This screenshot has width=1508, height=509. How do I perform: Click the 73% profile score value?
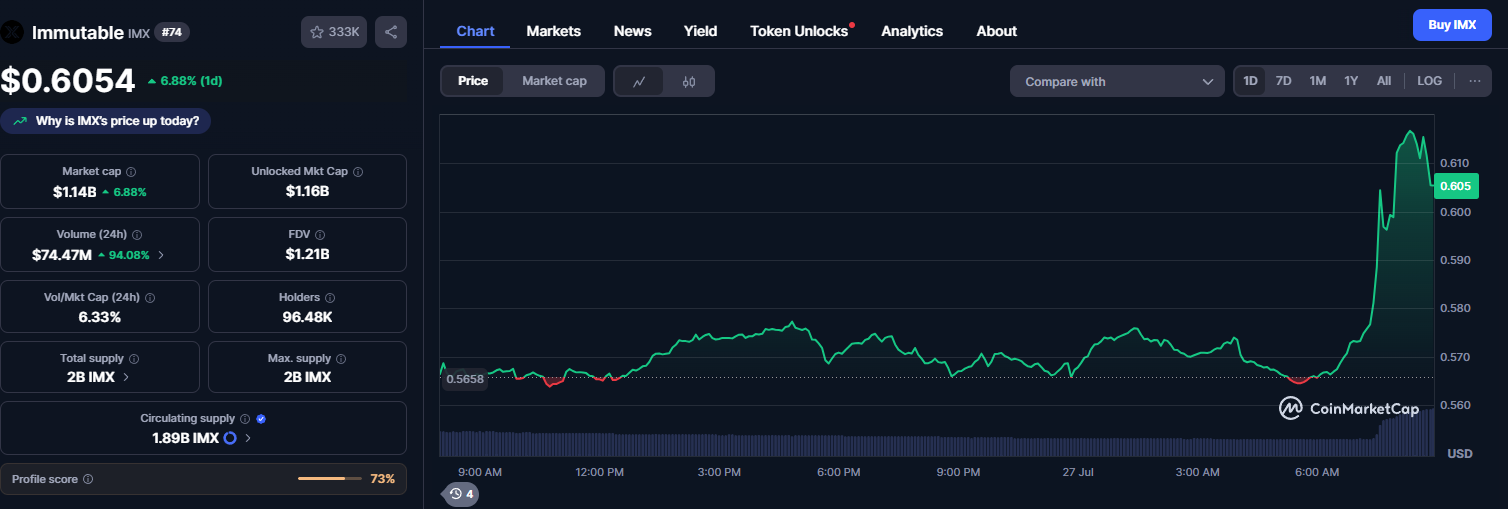click(x=383, y=479)
